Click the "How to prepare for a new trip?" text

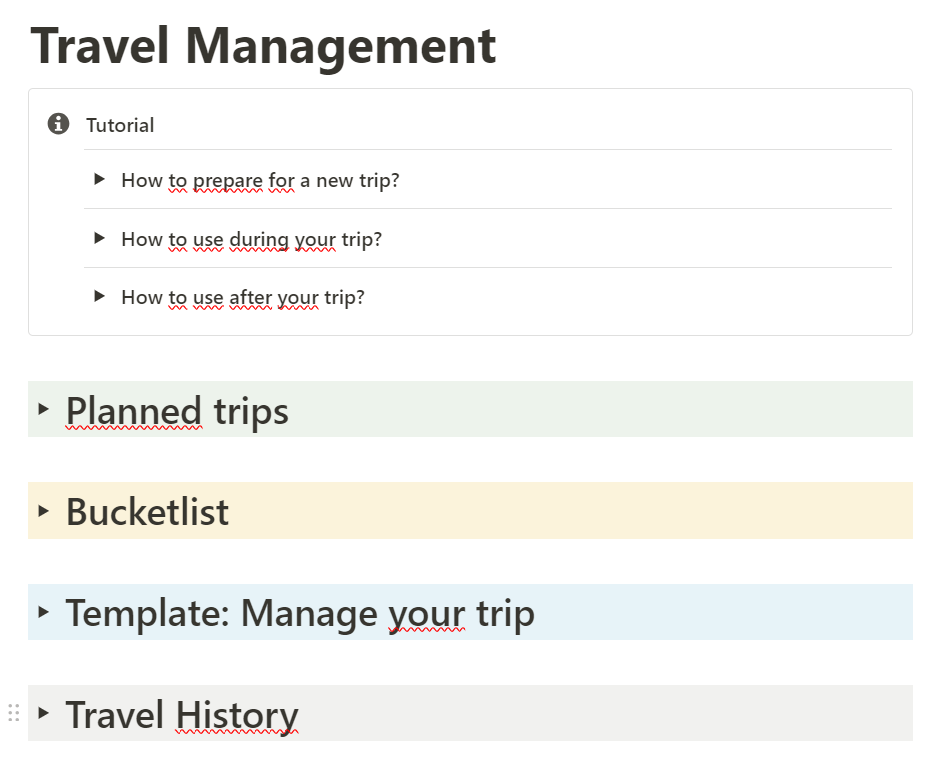click(260, 180)
